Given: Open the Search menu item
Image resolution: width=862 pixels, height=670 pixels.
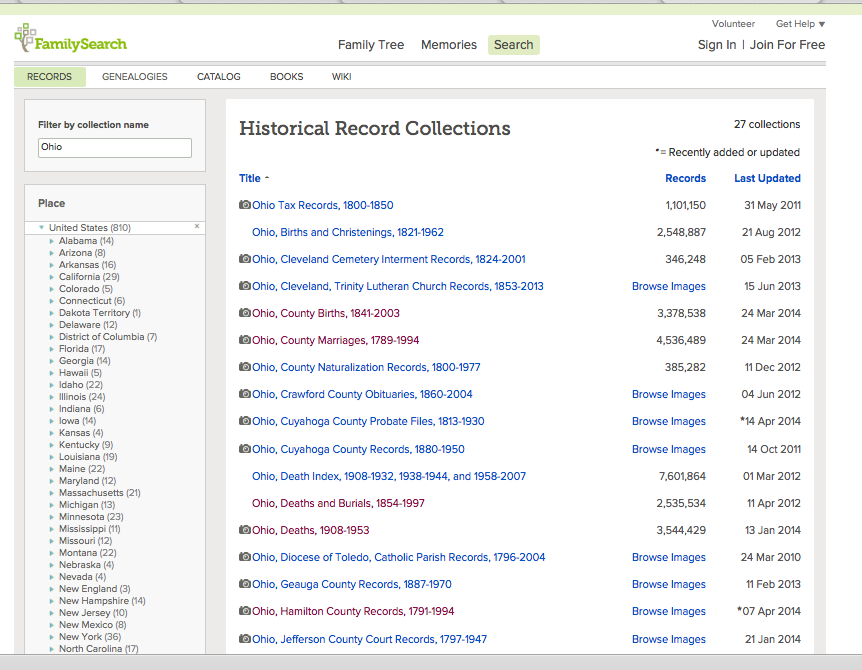Looking at the screenshot, I should point(513,45).
